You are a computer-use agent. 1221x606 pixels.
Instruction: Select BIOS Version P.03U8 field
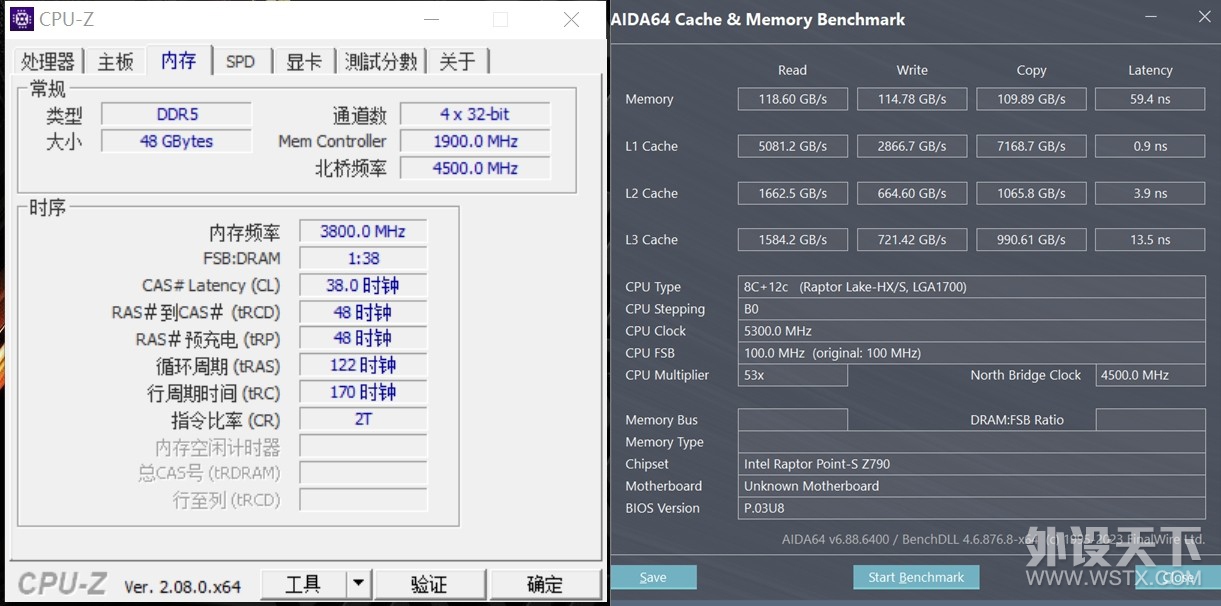972,508
